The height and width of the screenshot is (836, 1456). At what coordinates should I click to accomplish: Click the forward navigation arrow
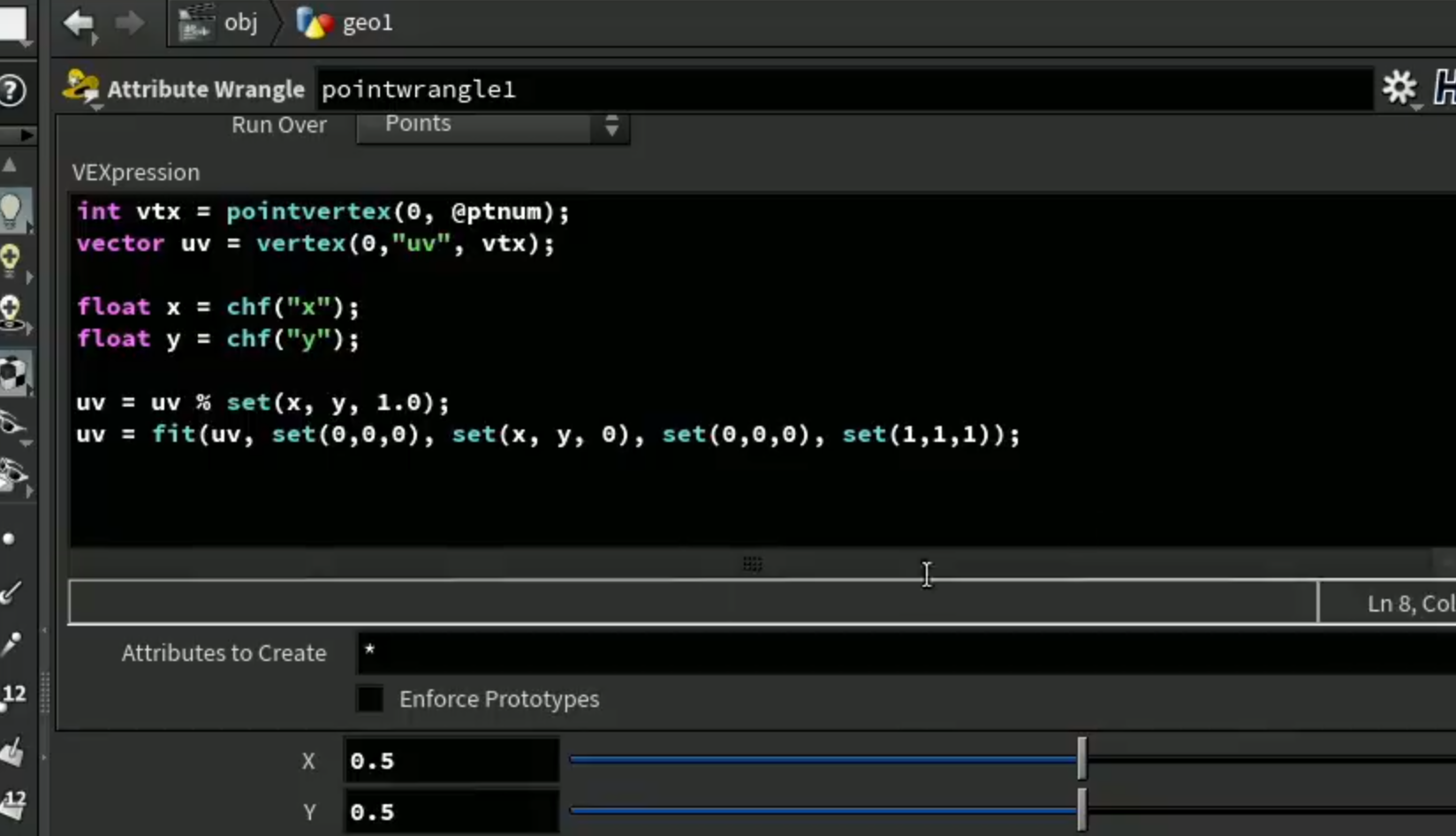(x=130, y=23)
